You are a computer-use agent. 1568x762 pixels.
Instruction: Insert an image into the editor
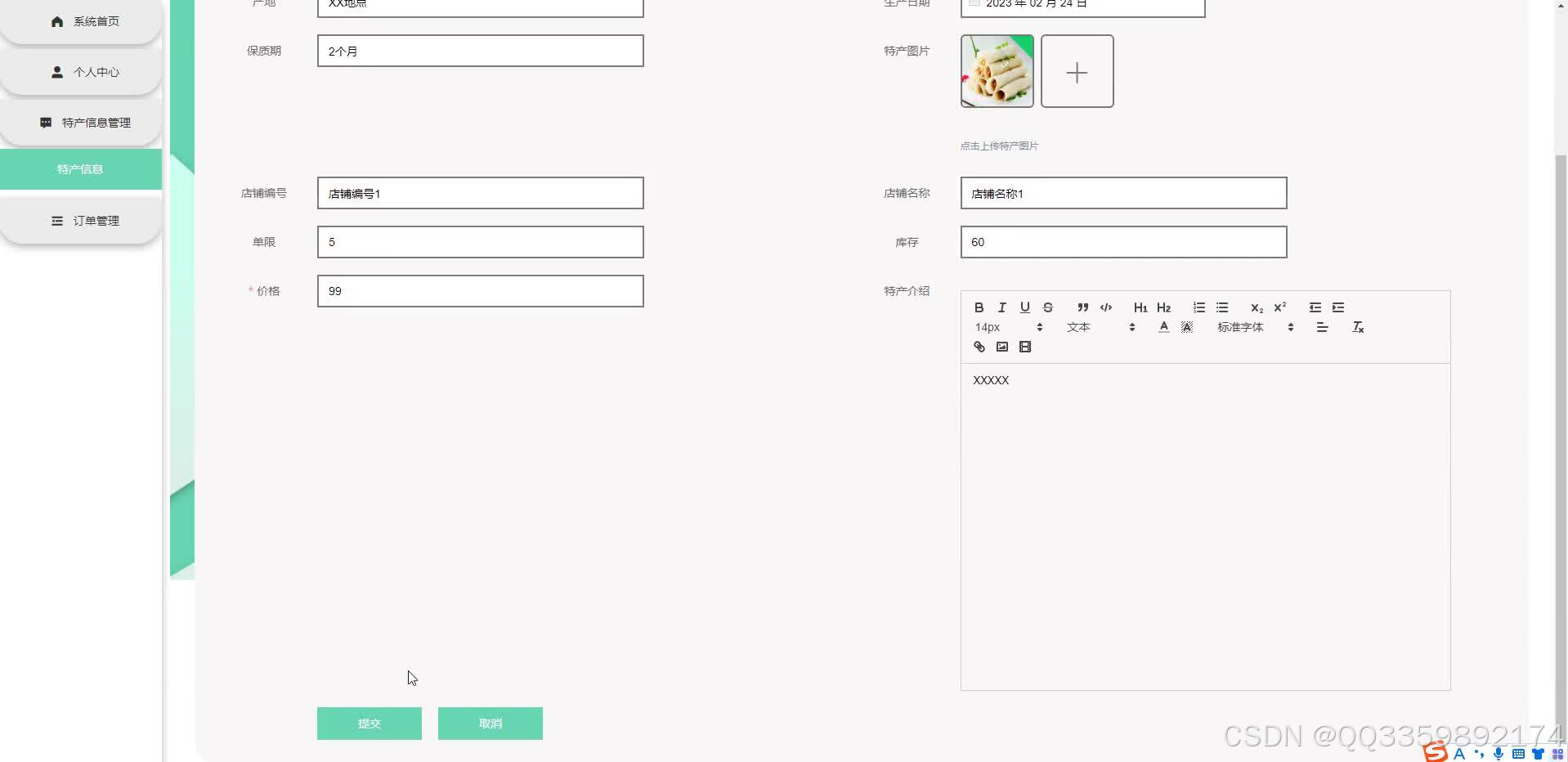[x=1001, y=347]
